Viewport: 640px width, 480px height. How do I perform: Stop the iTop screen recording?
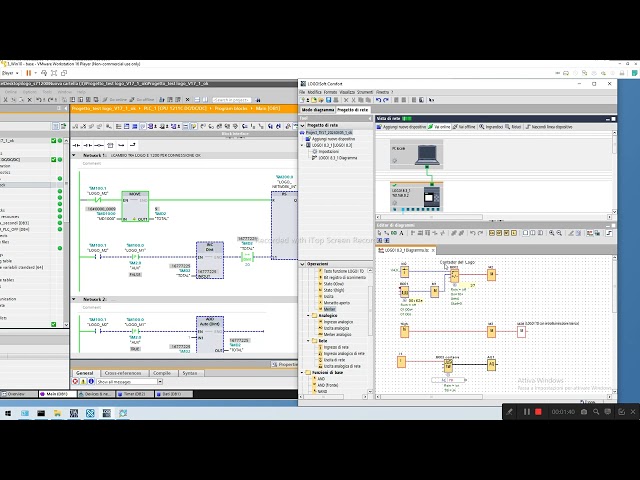click(538, 412)
